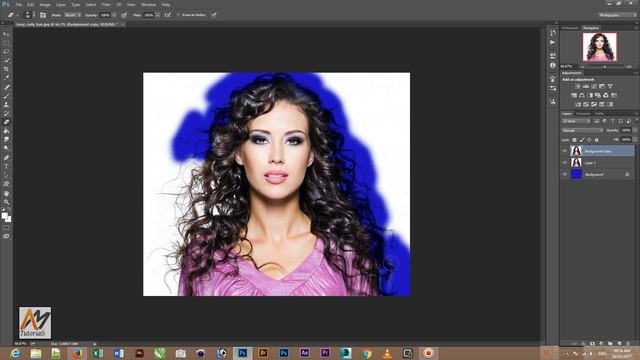Select the Paint Bucket tool

6,131
